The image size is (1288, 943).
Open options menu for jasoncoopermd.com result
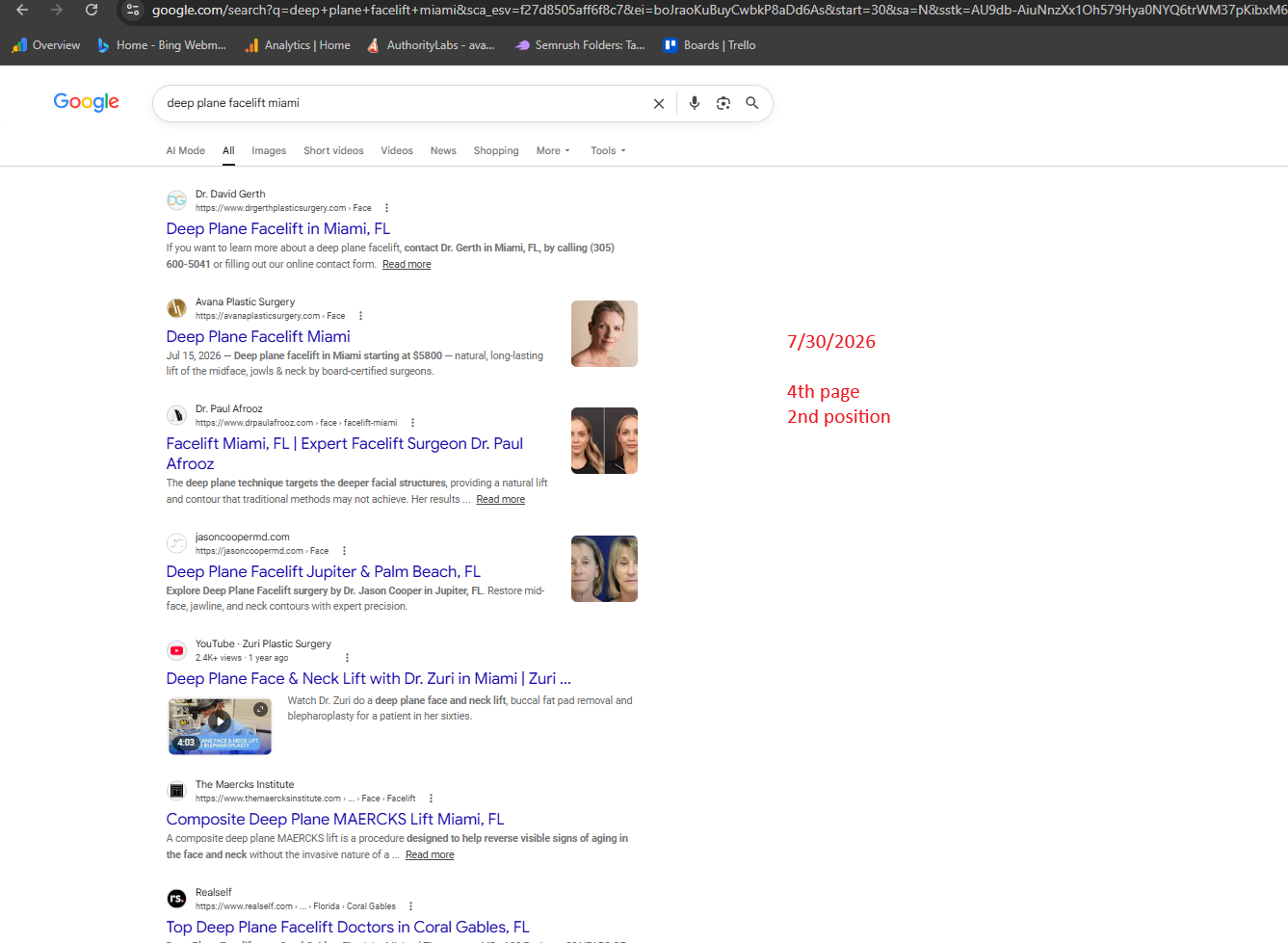pos(344,551)
